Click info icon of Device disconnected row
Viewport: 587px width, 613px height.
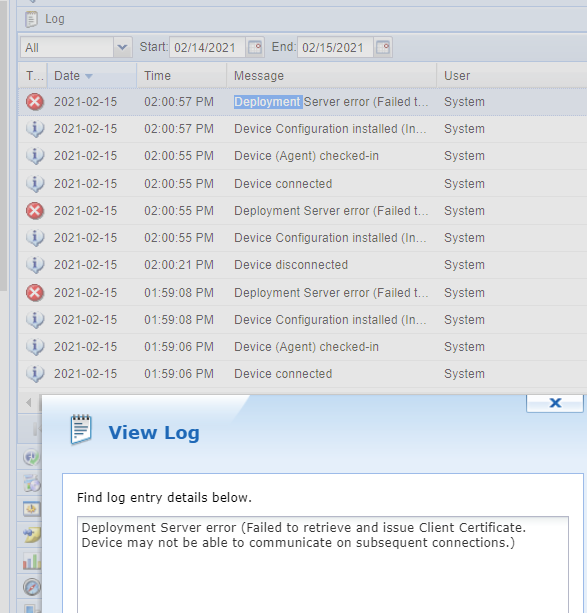(x=35, y=265)
